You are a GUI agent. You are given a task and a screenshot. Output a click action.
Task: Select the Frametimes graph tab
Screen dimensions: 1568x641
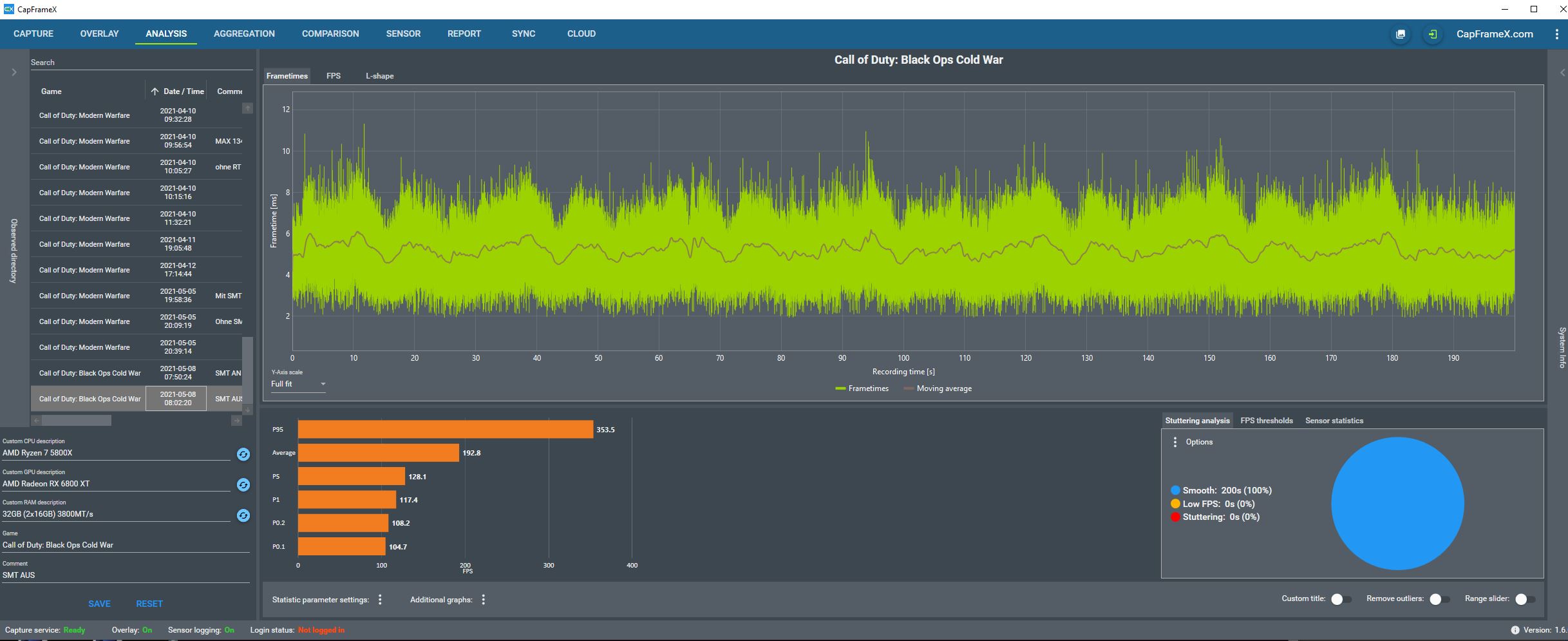click(x=287, y=76)
